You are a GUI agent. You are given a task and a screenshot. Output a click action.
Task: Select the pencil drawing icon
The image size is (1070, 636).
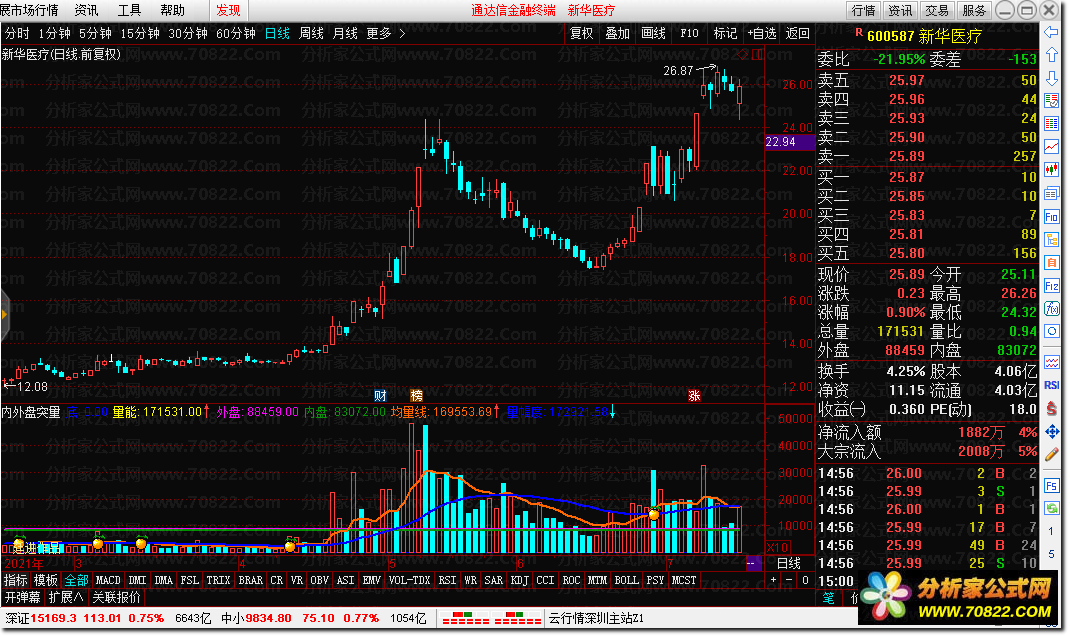click(1052, 454)
